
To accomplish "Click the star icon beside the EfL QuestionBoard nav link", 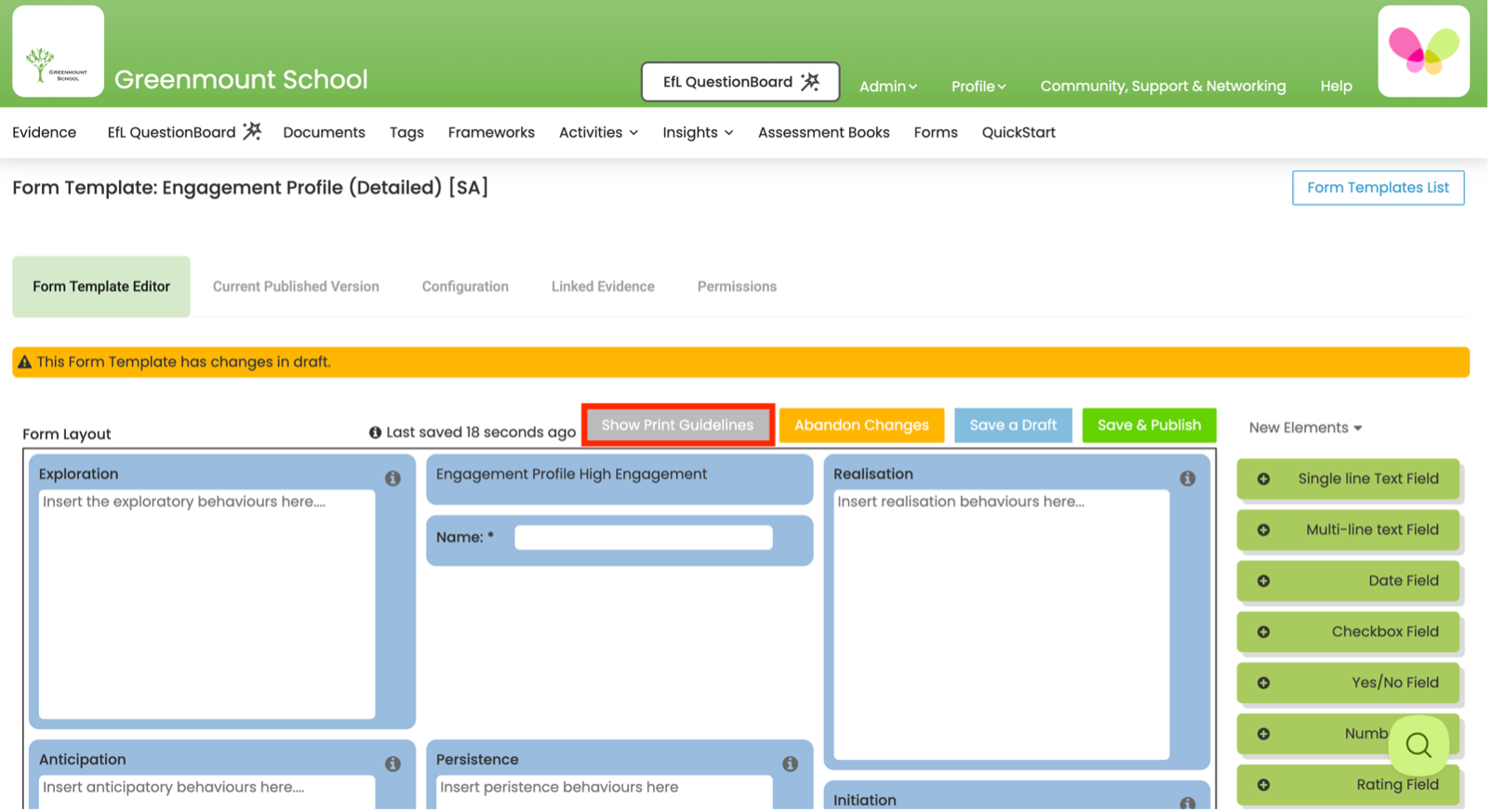I will coord(252,132).
